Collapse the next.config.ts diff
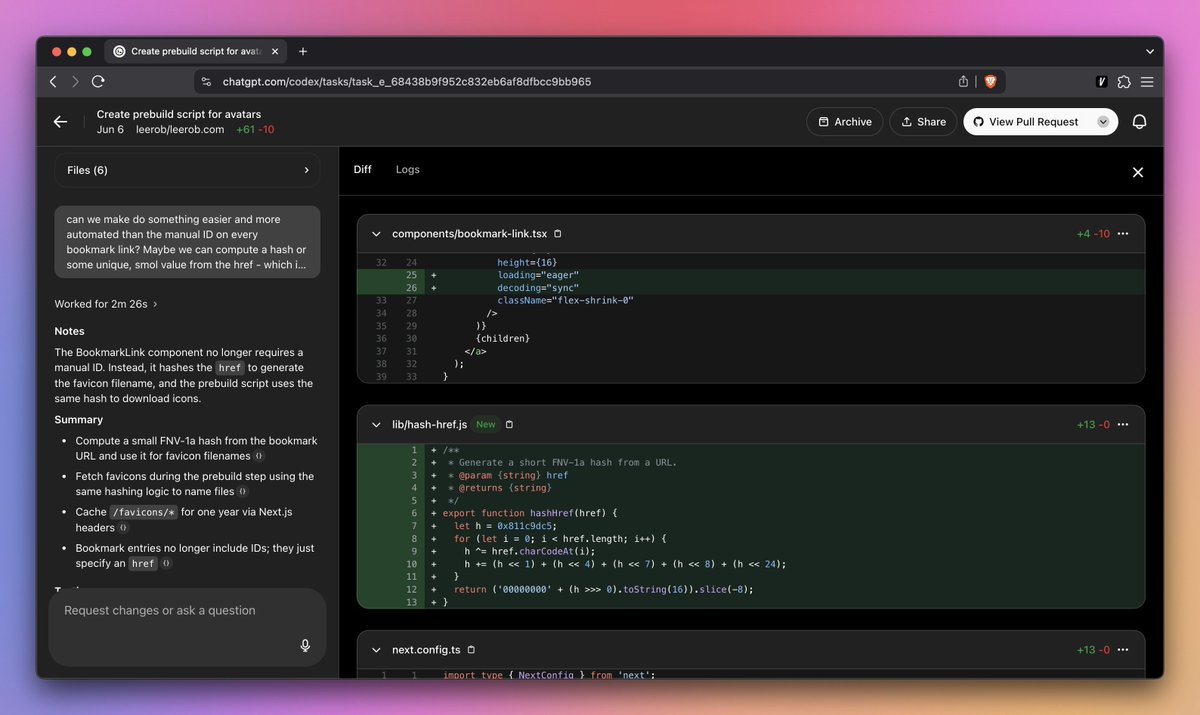 [x=376, y=650]
